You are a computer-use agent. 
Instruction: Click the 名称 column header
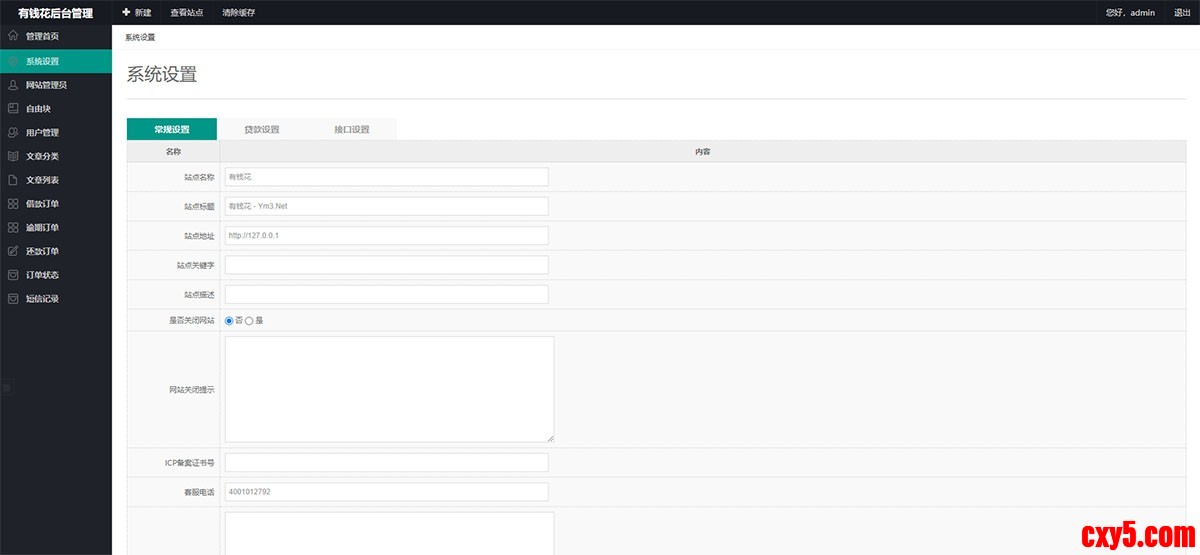(x=173, y=152)
